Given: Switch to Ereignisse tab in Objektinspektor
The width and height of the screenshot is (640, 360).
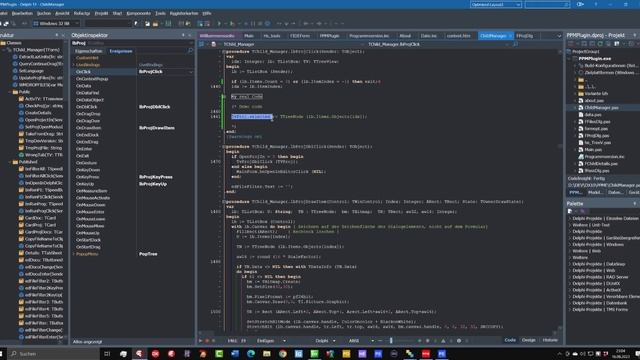Looking at the screenshot, I should pos(121,51).
